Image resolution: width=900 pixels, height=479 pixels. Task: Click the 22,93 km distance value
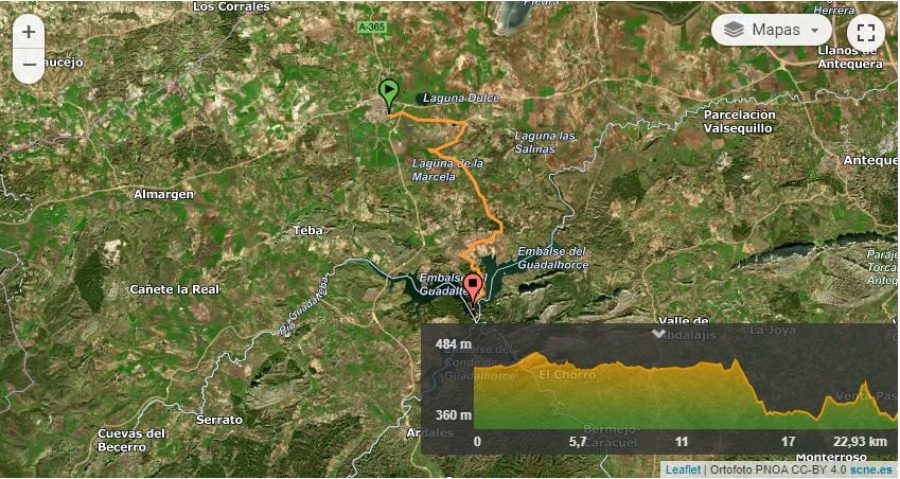point(860,442)
